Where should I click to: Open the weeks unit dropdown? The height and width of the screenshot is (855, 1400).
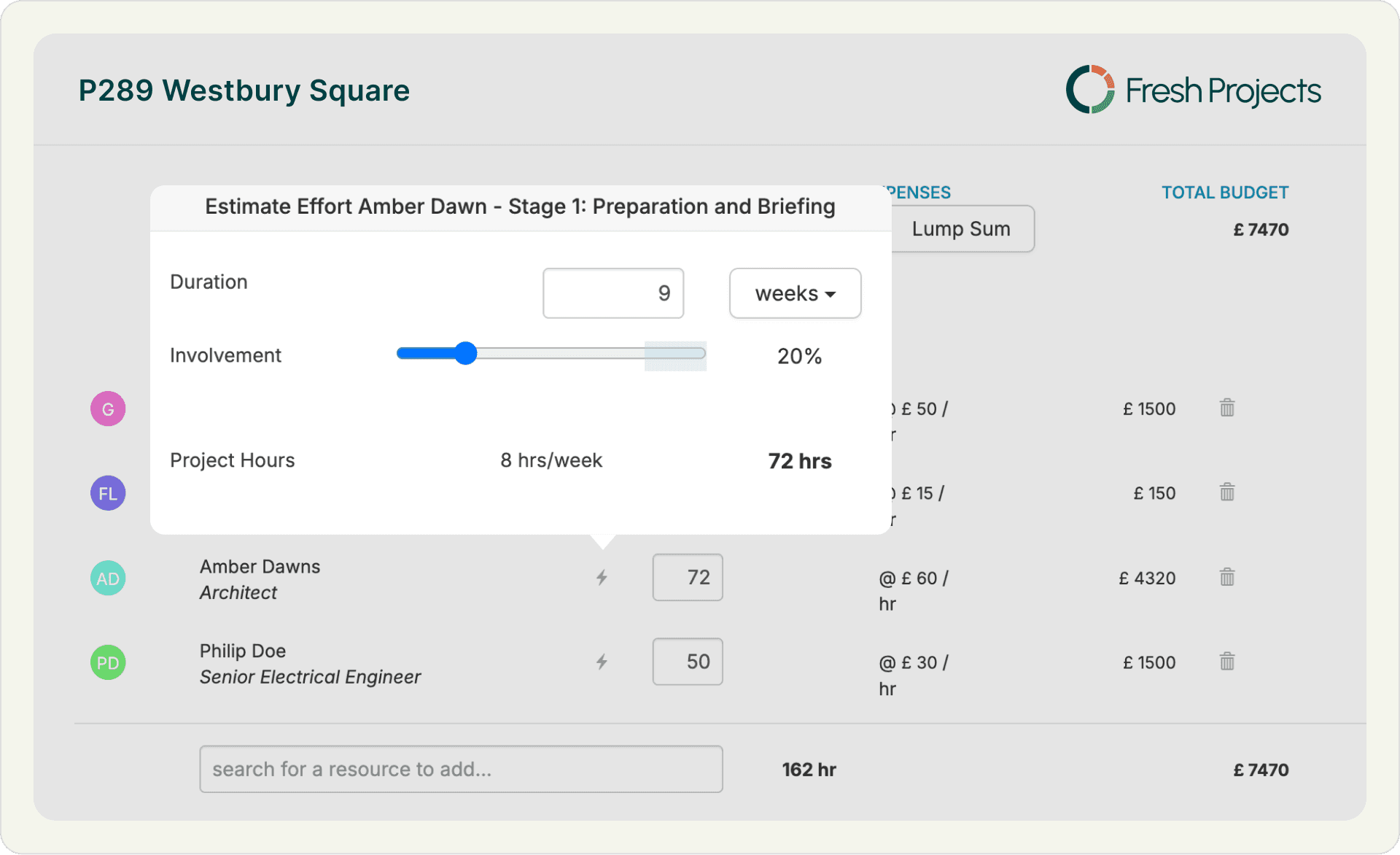795,293
